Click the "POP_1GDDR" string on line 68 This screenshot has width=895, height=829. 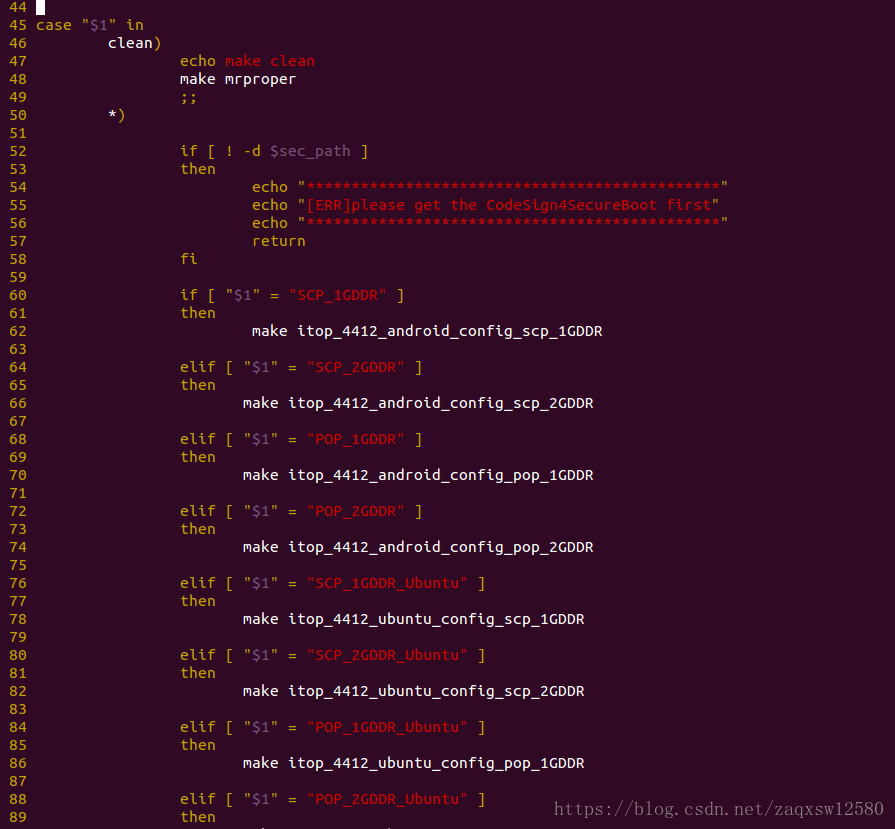coord(356,439)
